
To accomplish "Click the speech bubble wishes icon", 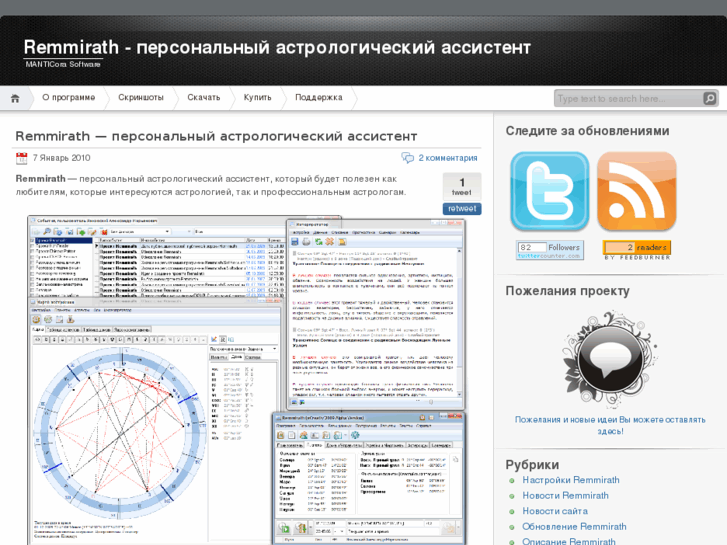I will (610, 359).
